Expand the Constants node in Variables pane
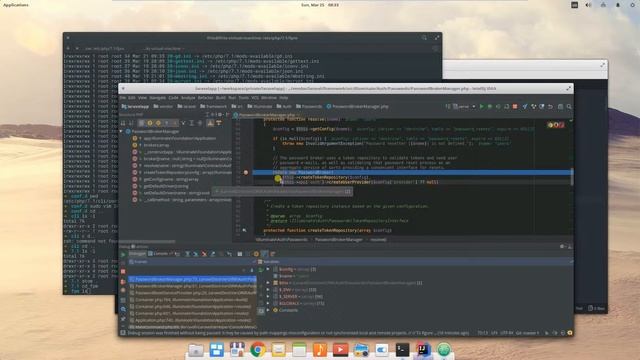Viewport: 640px width, 360px height. (x=268, y=310)
